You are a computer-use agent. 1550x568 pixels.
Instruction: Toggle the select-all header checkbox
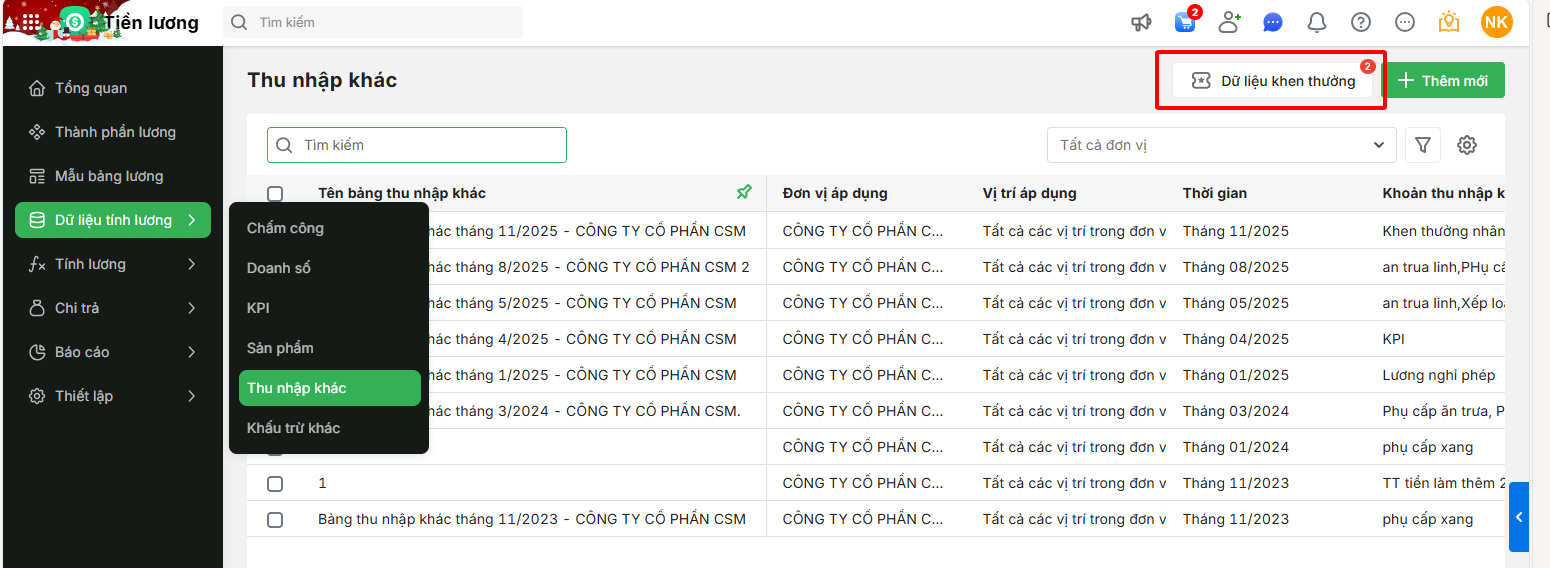point(275,193)
